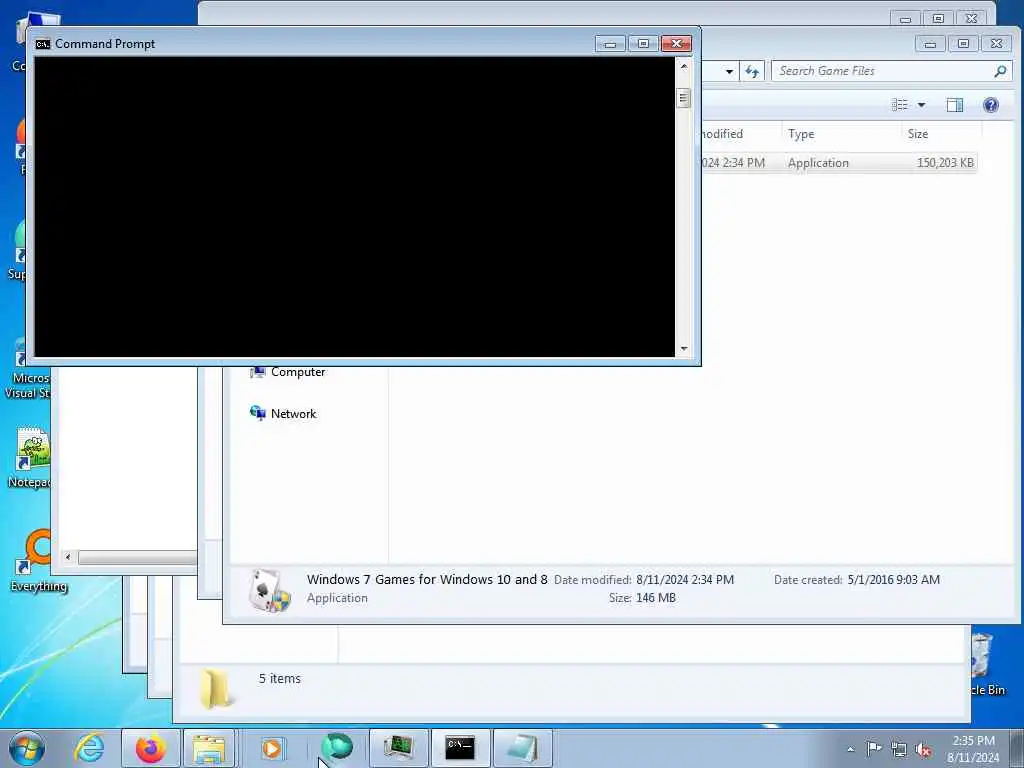Click Command Prompt scrollbar up arrow

click(684, 66)
